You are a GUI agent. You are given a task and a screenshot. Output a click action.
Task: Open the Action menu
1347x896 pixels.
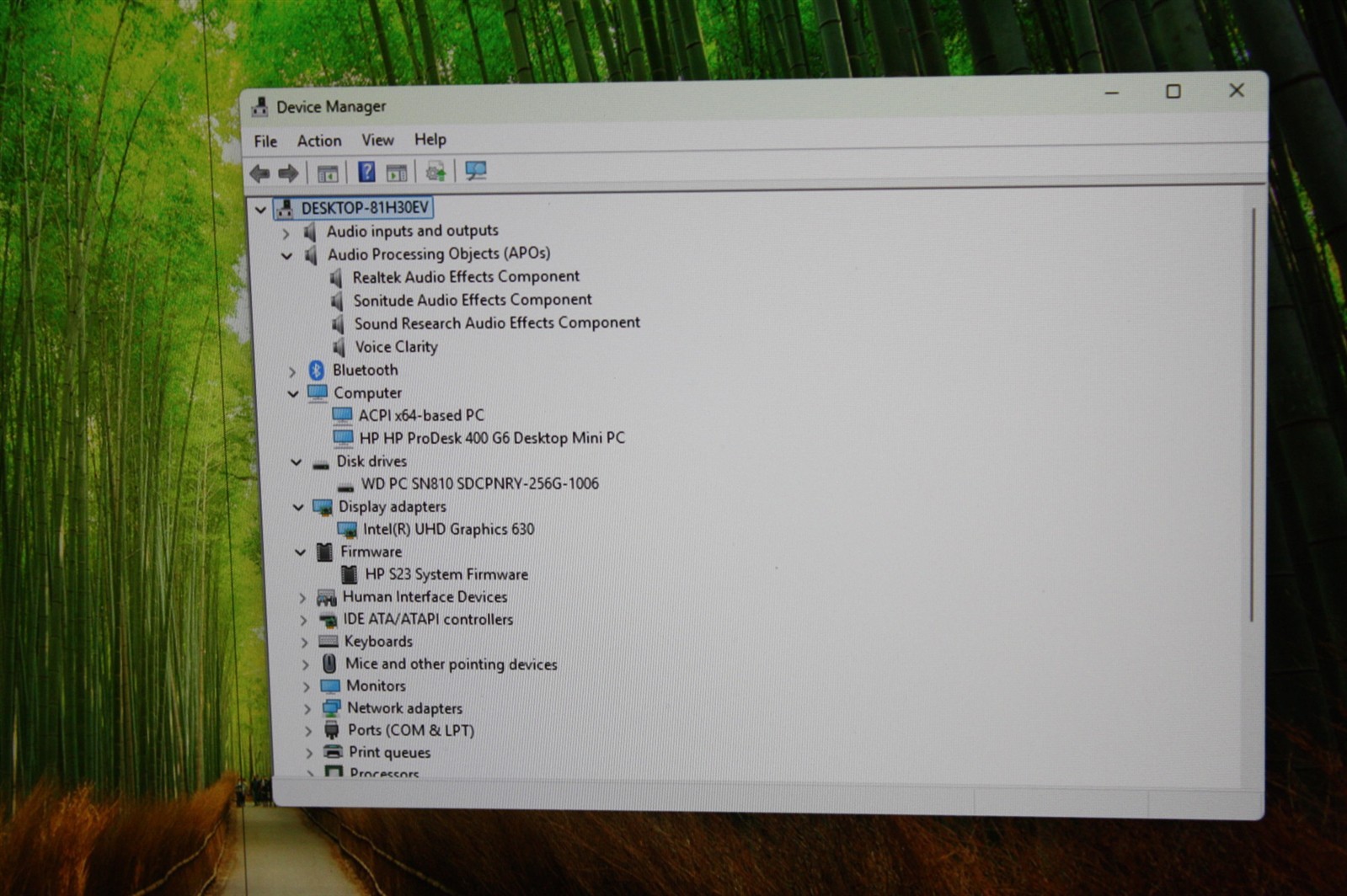tap(319, 141)
